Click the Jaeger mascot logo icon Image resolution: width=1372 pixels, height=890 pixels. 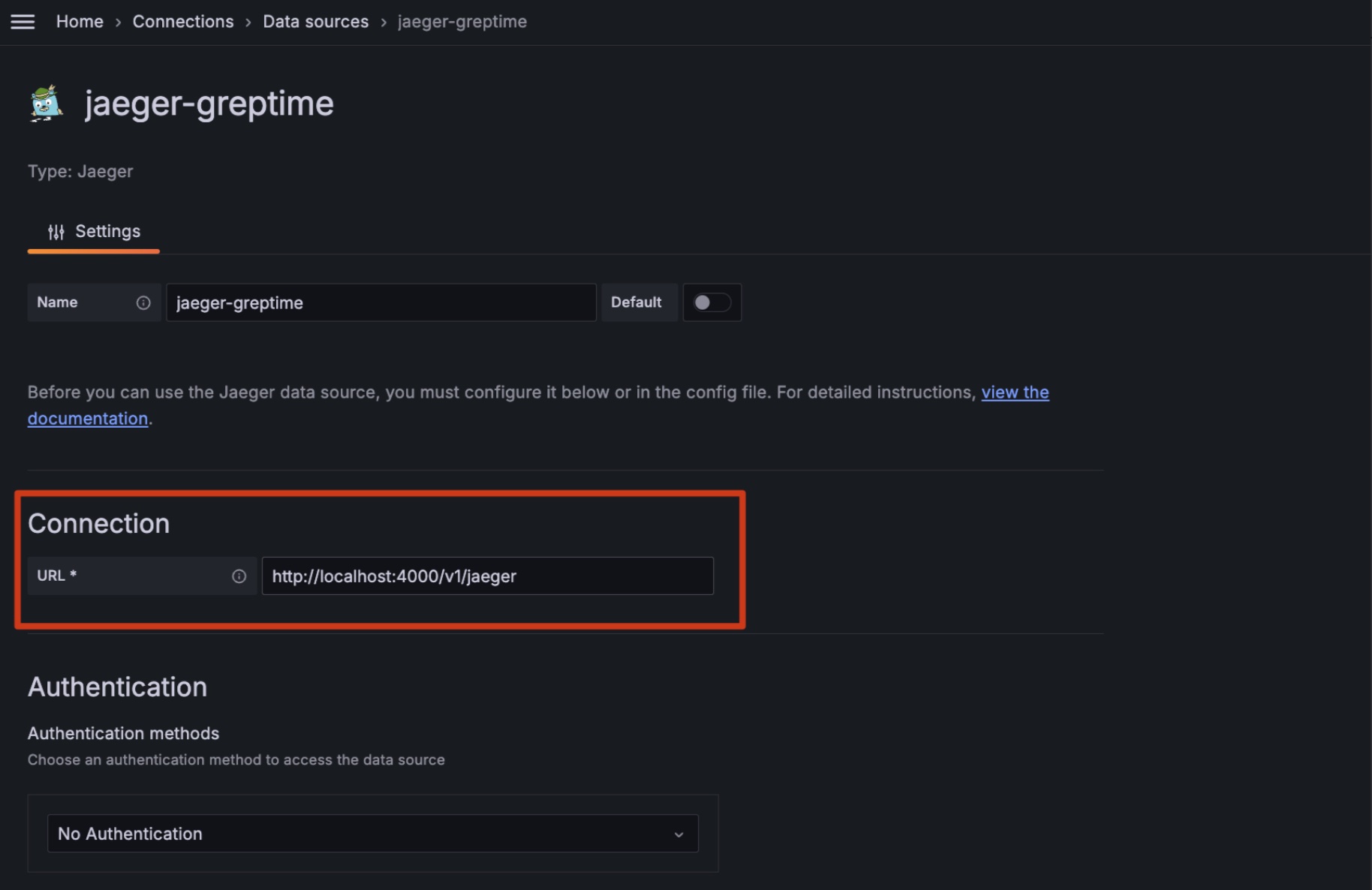click(46, 104)
